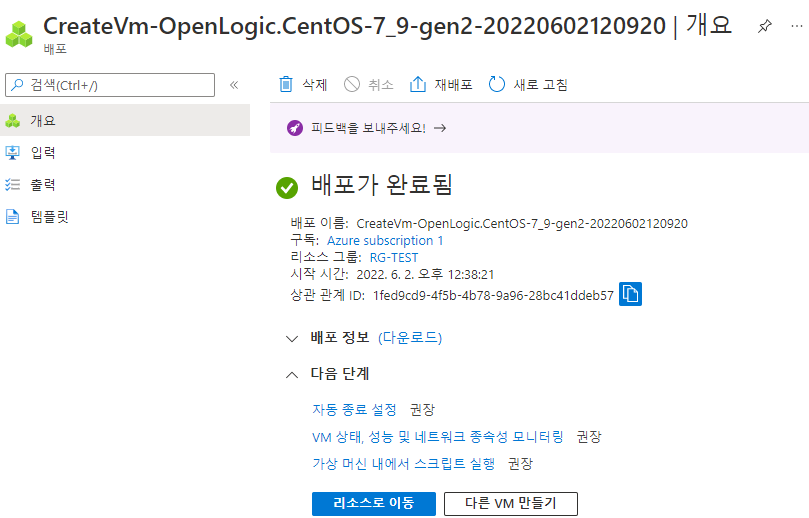Click 취소 toolbar label
809x518 pixels.
pyautogui.click(x=381, y=85)
